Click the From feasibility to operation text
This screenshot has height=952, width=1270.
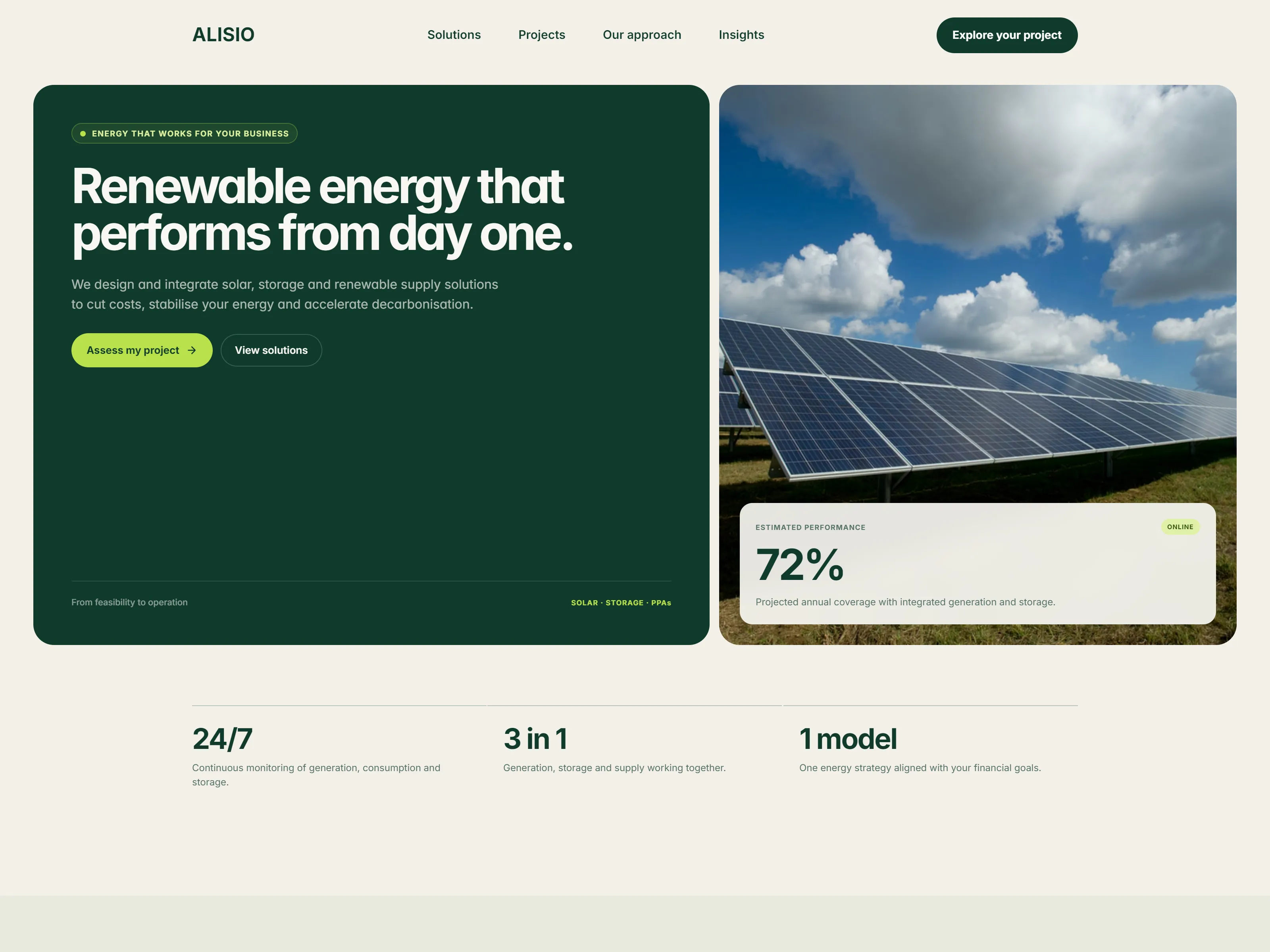click(129, 602)
